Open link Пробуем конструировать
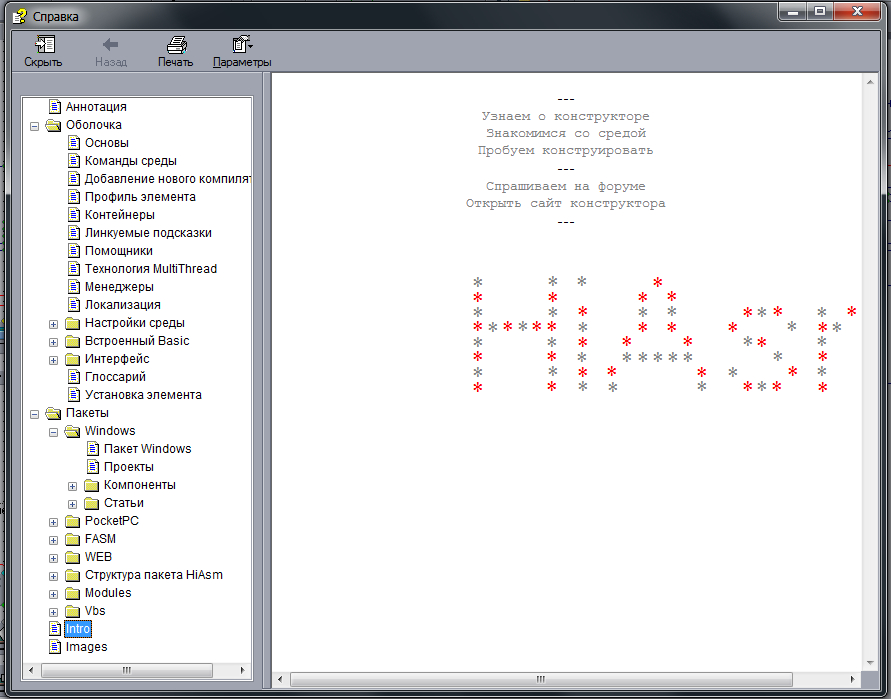The width and height of the screenshot is (891, 699). tap(565, 151)
